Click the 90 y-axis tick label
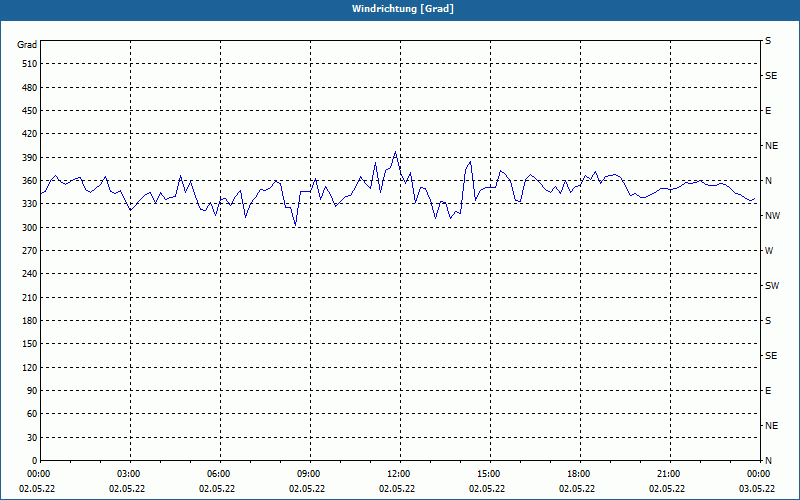Viewport: 800px width, 500px height. (32, 391)
